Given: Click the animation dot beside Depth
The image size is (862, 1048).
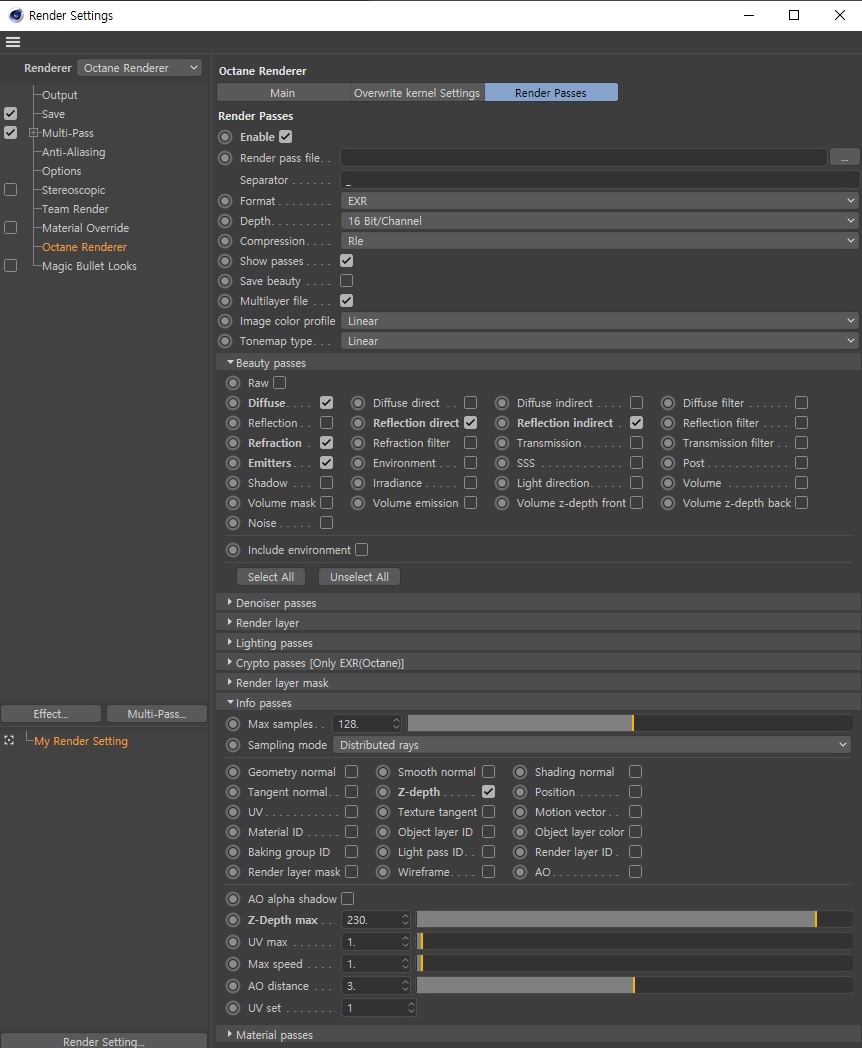Looking at the screenshot, I should coord(226,221).
